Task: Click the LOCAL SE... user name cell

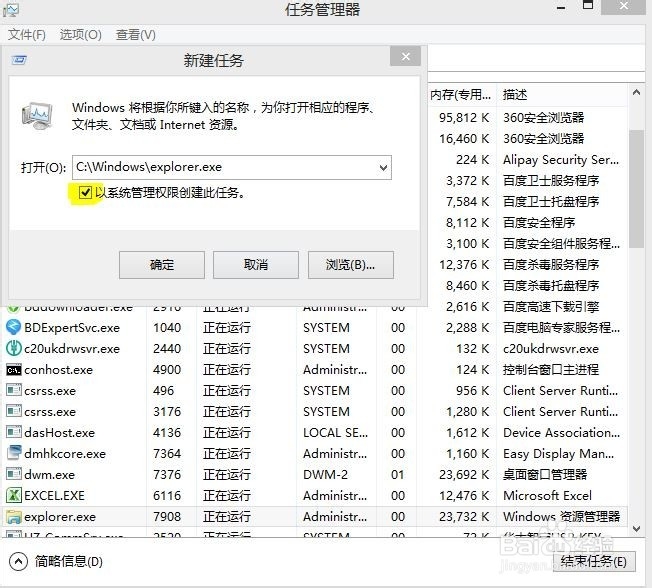Action: coord(335,432)
